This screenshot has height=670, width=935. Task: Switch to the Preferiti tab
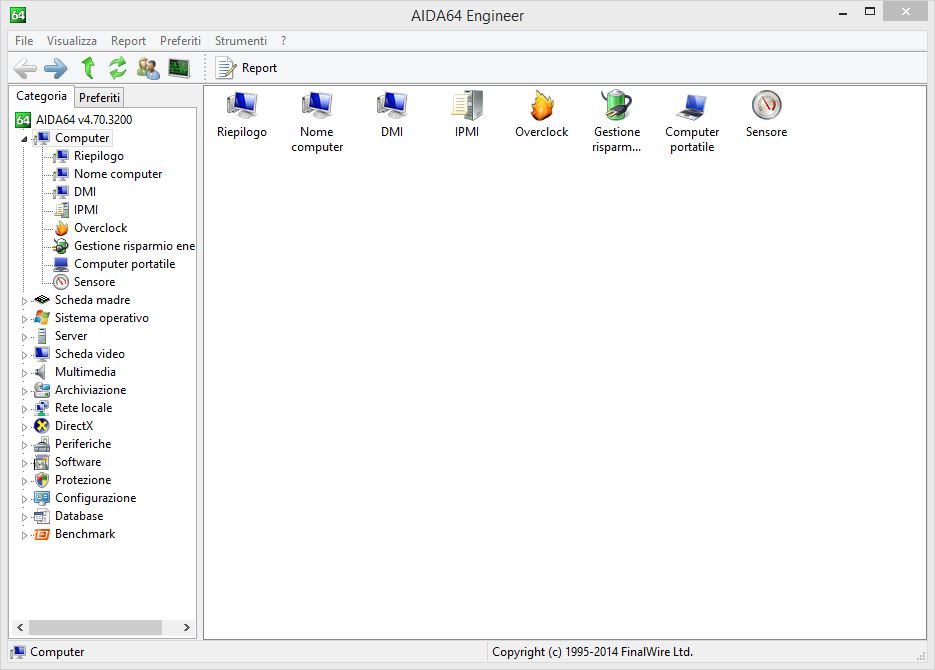point(99,97)
